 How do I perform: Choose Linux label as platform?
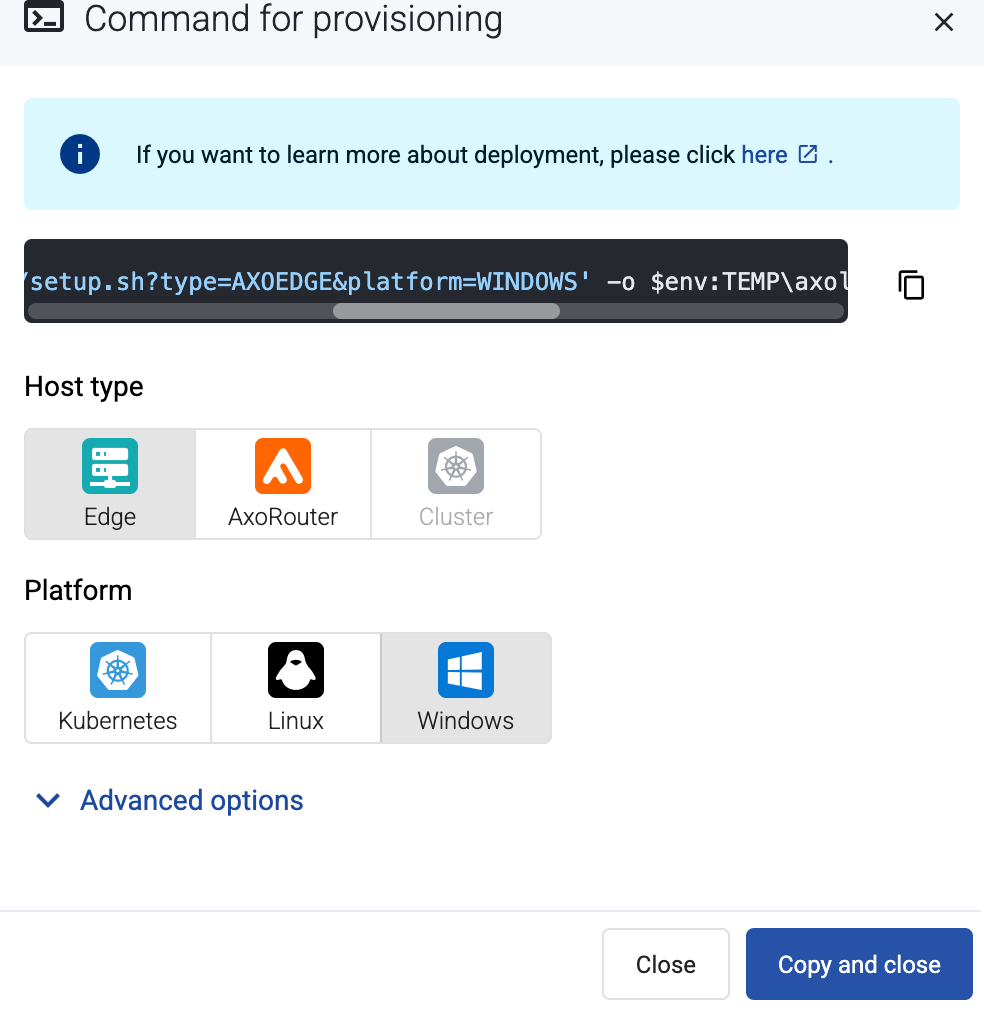pos(296,721)
